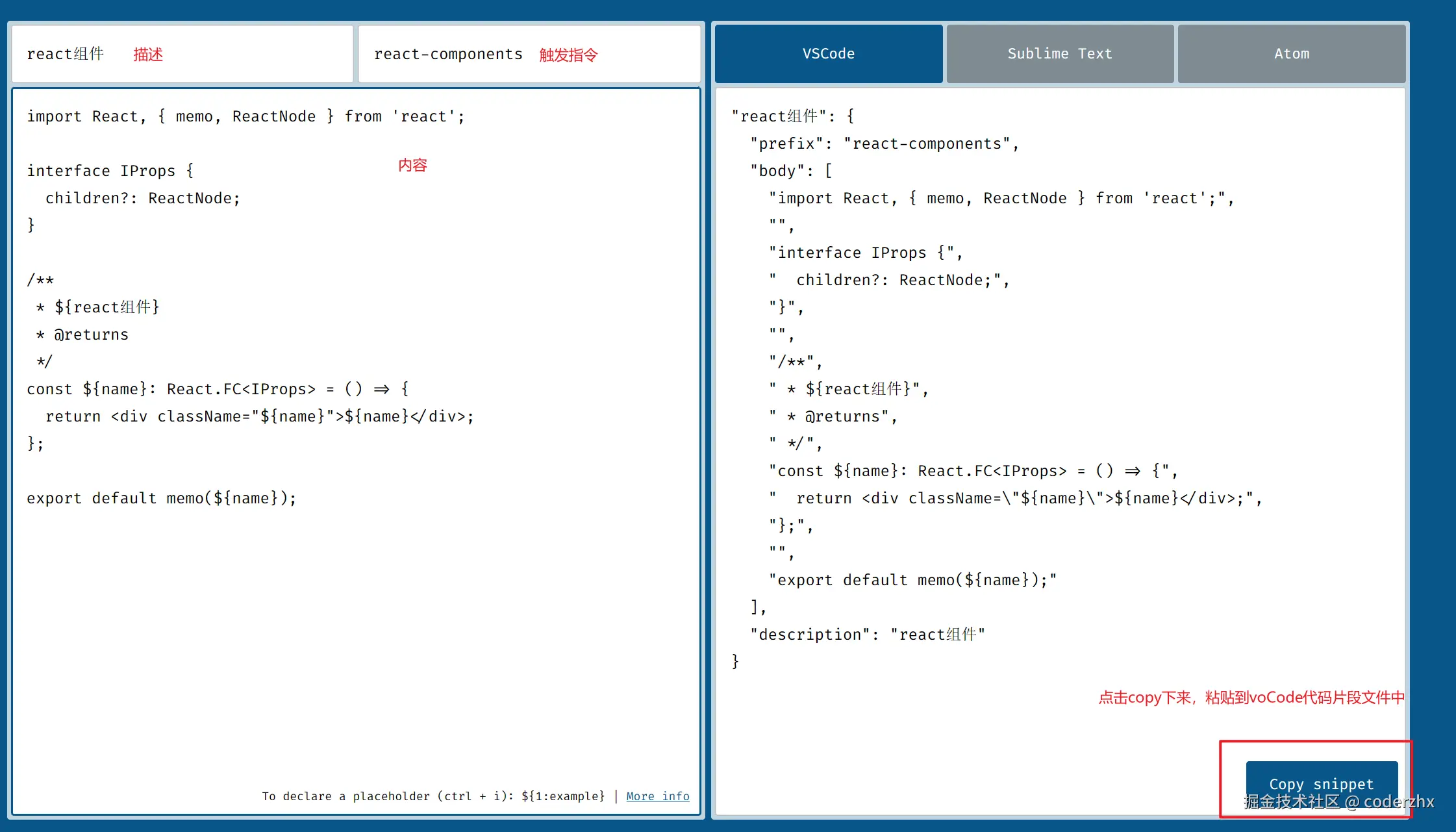This screenshot has height=832, width=1456.
Task: Click export default memo line in left editor
Action: [161, 498]
